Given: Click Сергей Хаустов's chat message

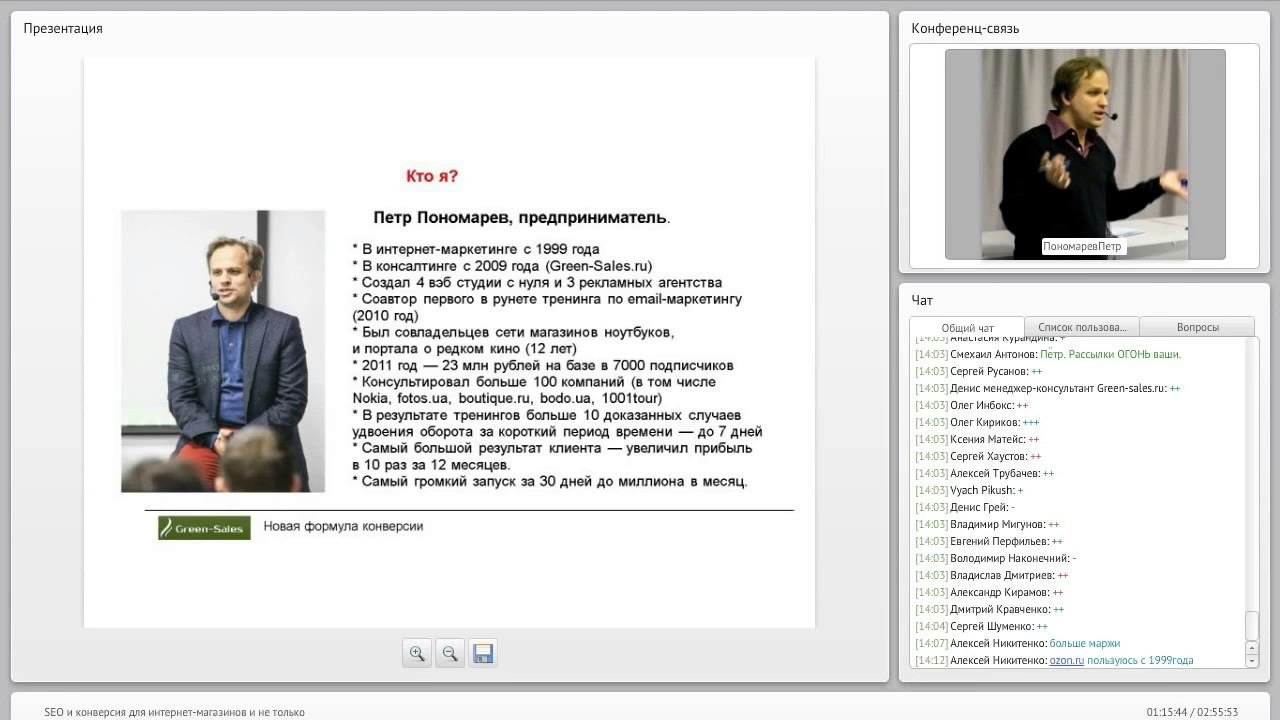Looking at the screenshot, I should 978,456.
